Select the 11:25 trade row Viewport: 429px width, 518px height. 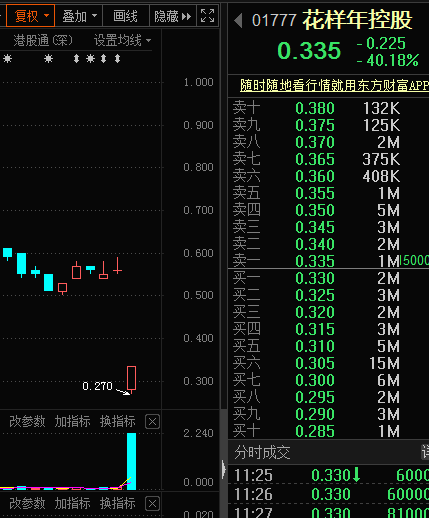pos(328,475)
